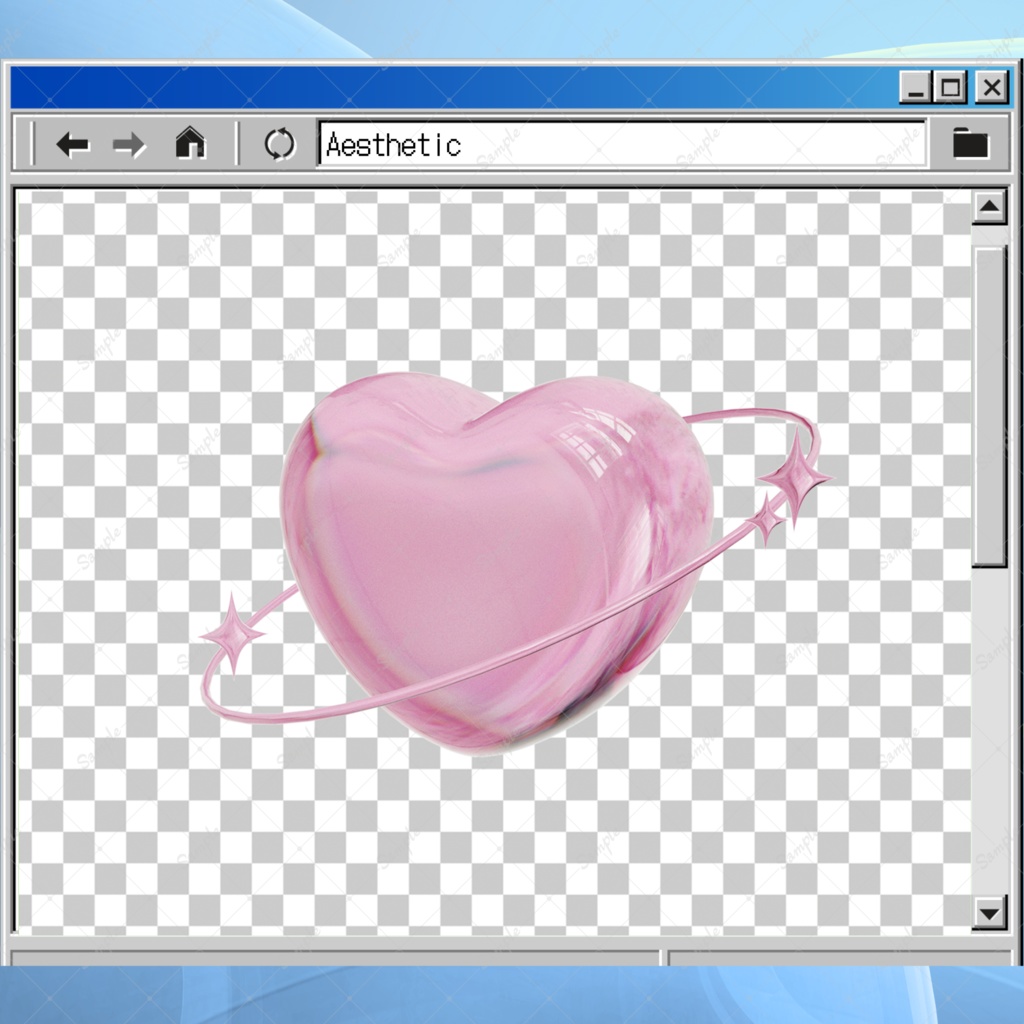The height and width of the screenshot is (1024, 1024).
Task: Click the vertical scrollbar thumb
Action: point(989,407)
